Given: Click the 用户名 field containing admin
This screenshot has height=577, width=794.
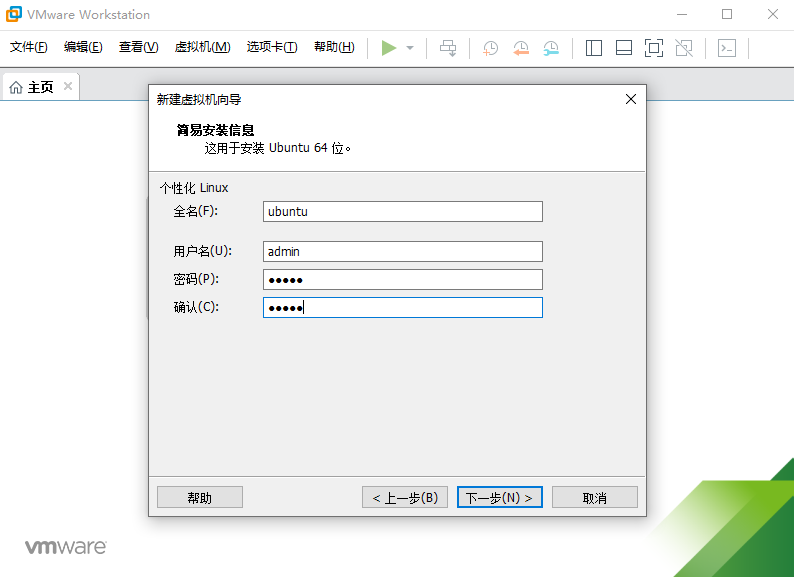Looking at the screenshot, I should pos(403,252).
